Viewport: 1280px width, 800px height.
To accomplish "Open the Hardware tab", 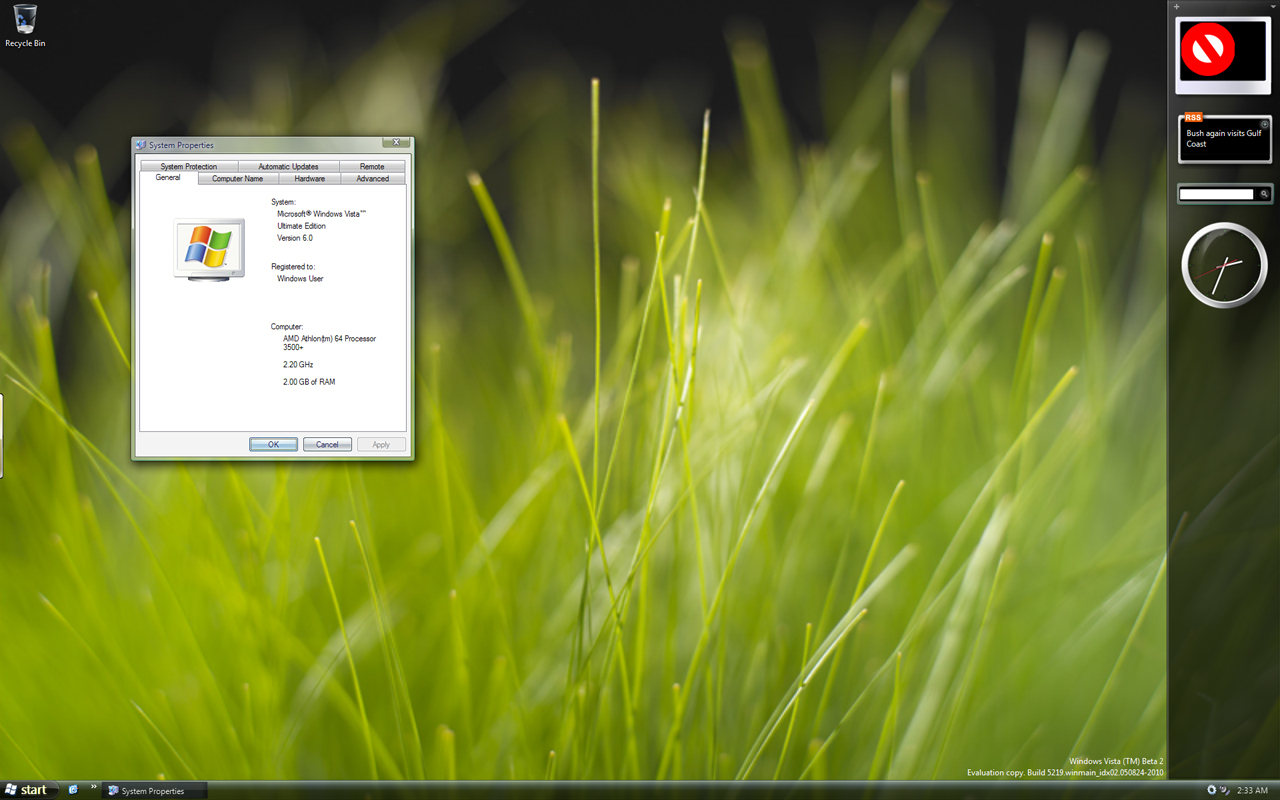I will (309, 179).
